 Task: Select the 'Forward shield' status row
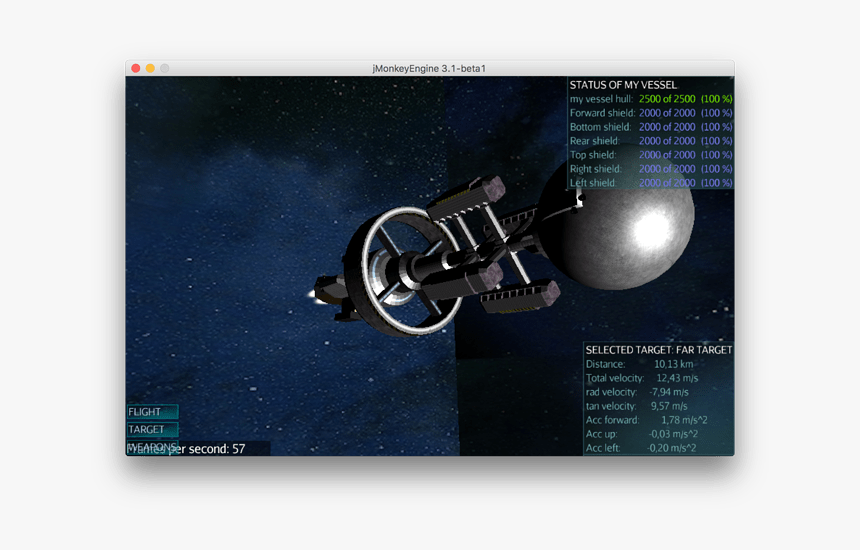(x=651, y=113)
